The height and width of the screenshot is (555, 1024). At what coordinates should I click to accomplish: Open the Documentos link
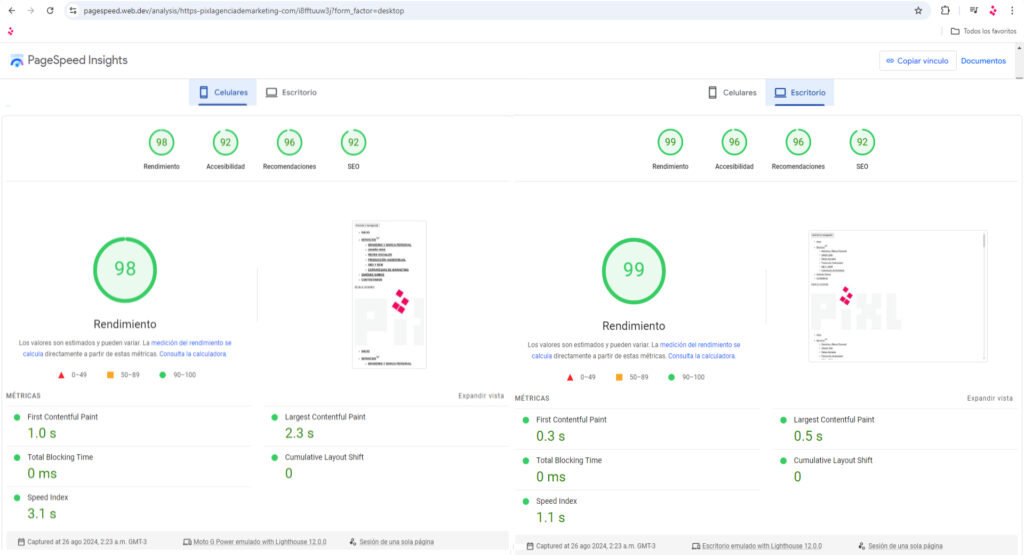(x=983, y=61)
